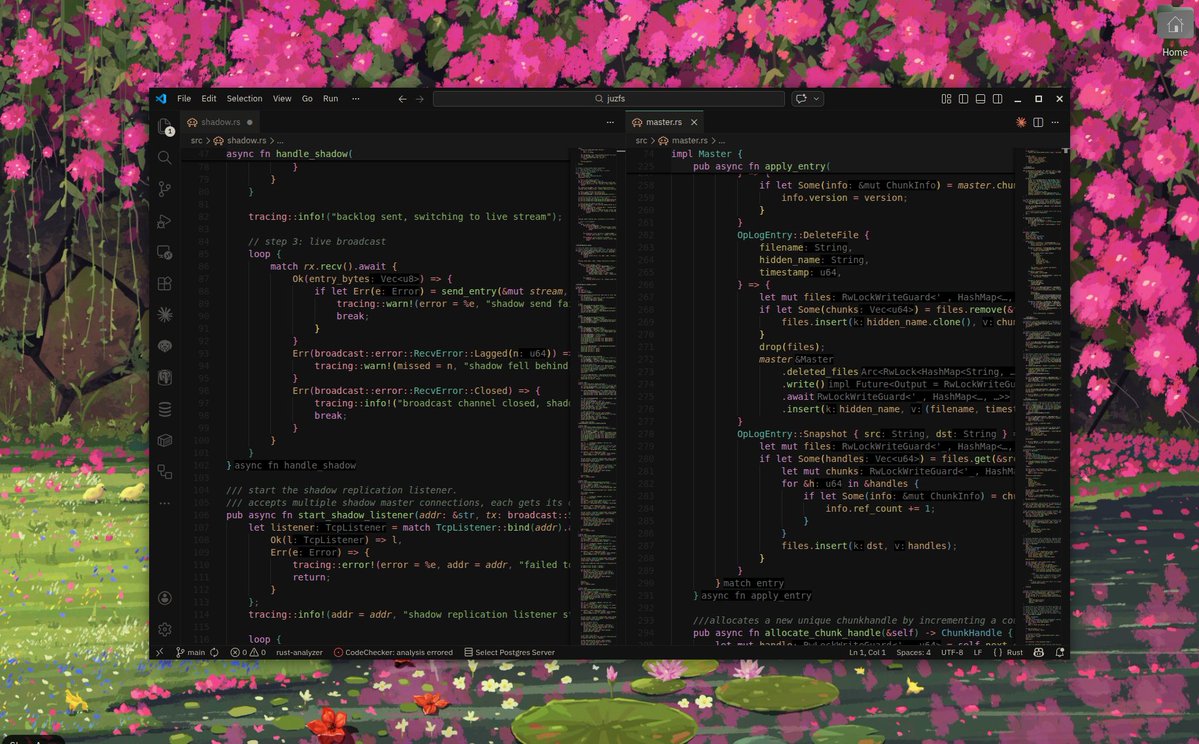This screenshot has height=744, width=1199.
Task: Open the connected-squares icon in activity bar
Action: click(164, 472)
